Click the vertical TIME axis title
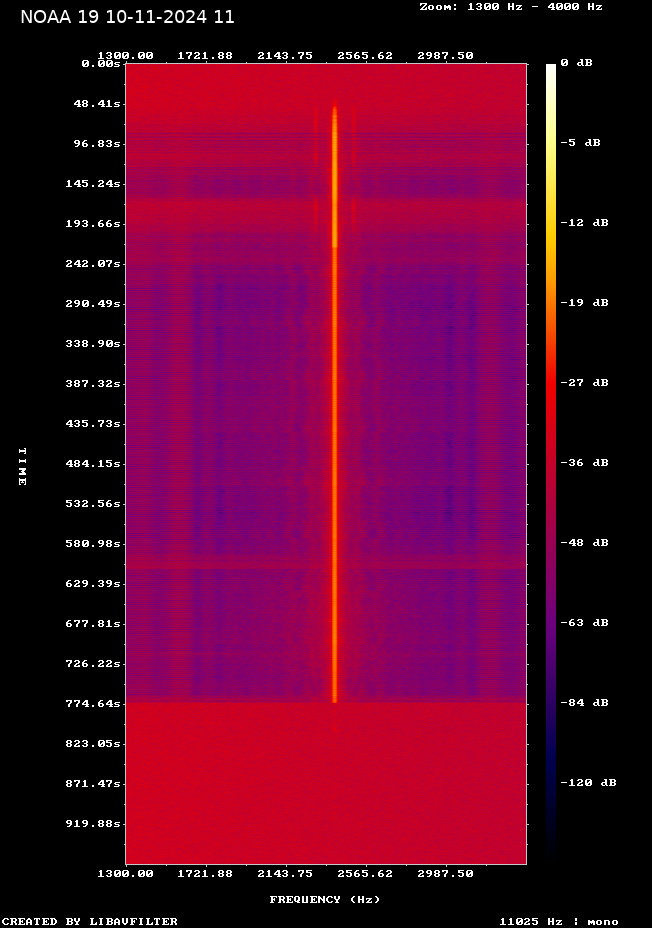This screenshot has width=652, height=928. tap(22, 466)
